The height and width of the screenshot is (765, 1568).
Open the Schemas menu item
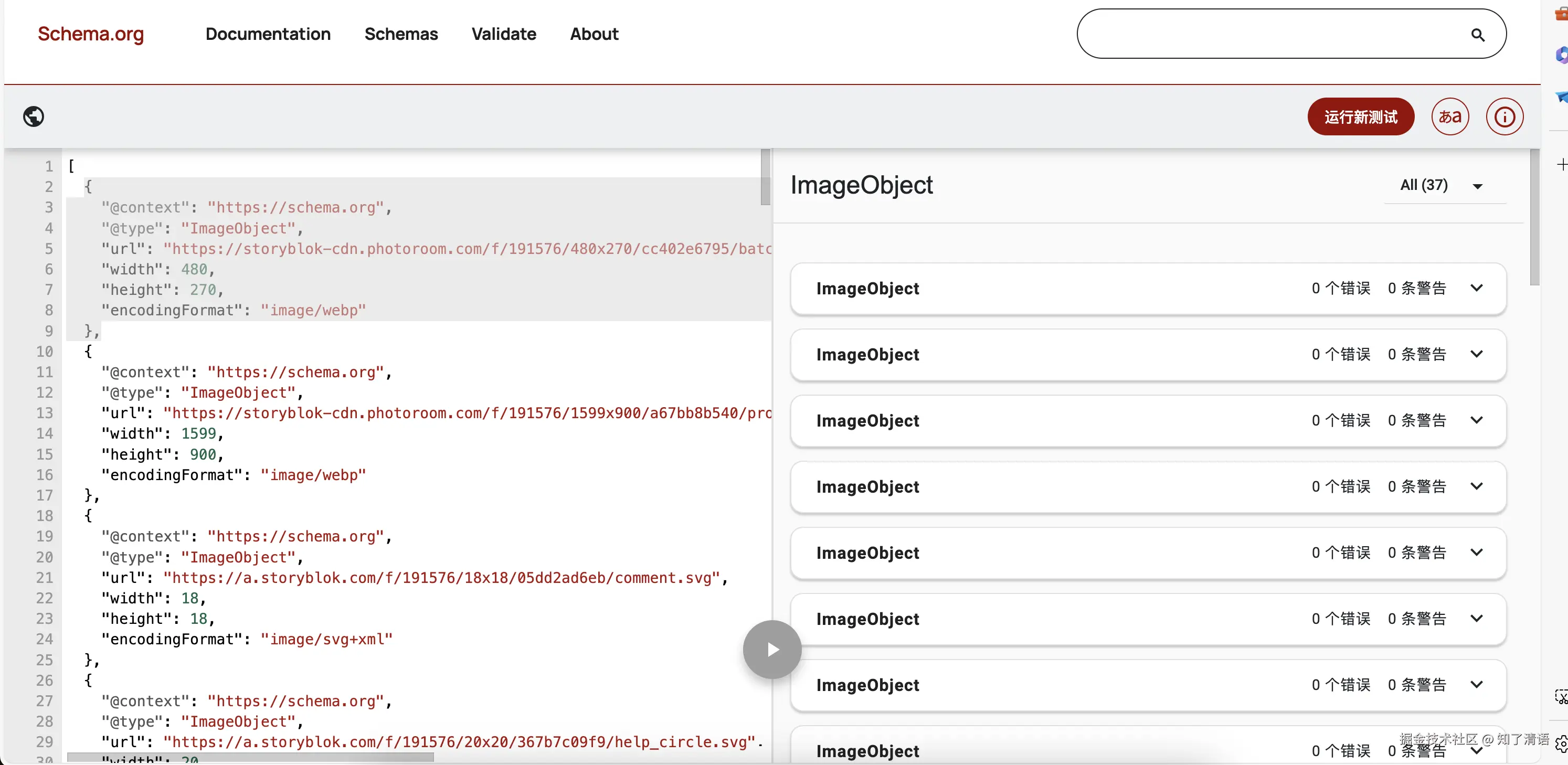click(400, 34)
